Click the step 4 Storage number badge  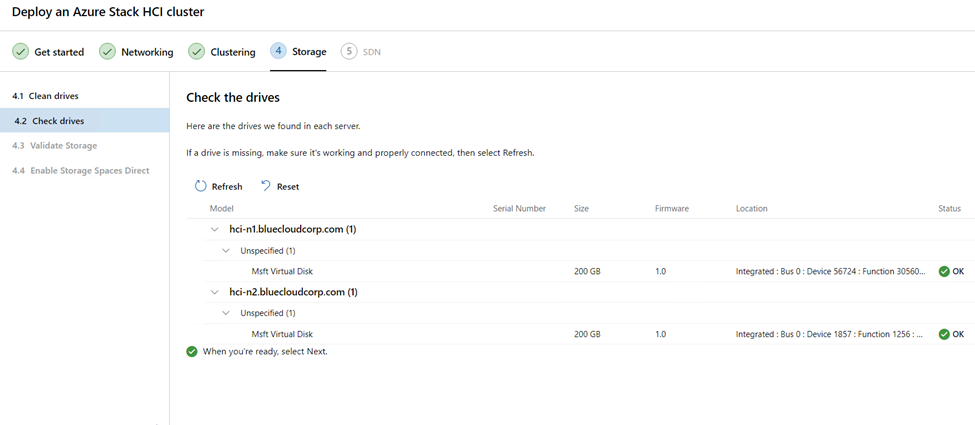coord(278,51)
